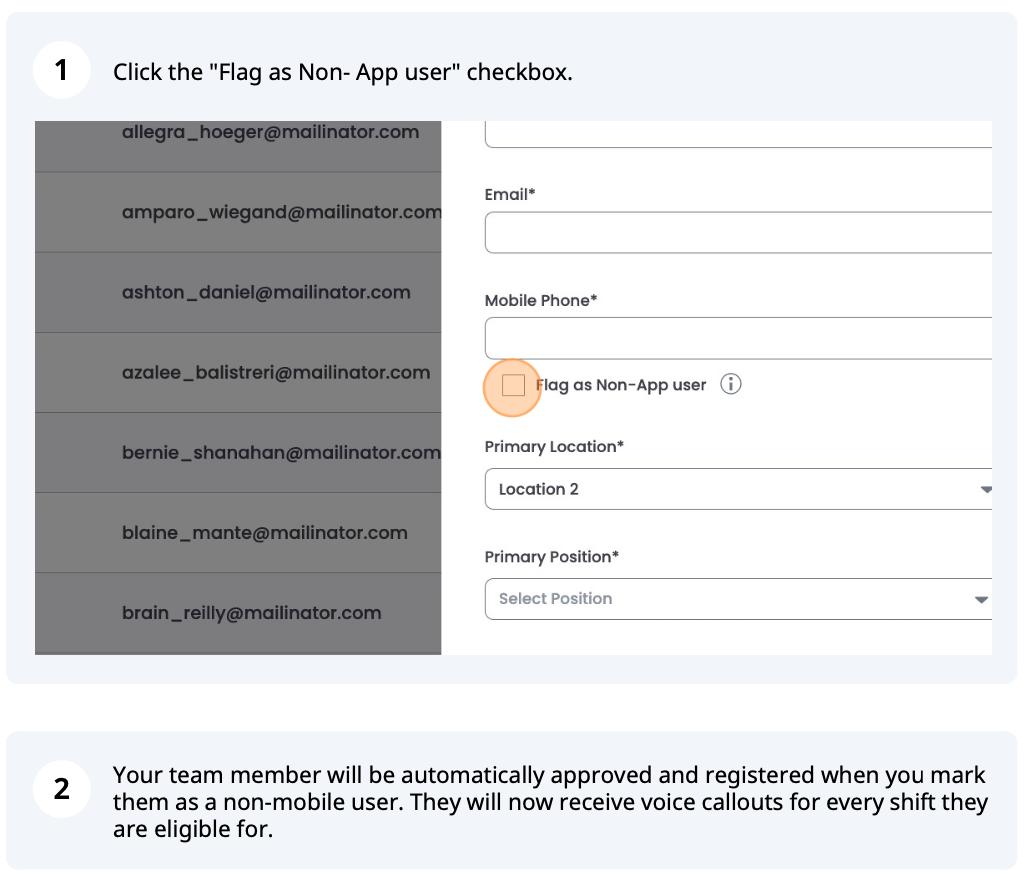Check the Flag as Non-App user checkbox
The height and width of the screenshot is (880, 1028).
[513, 385]
